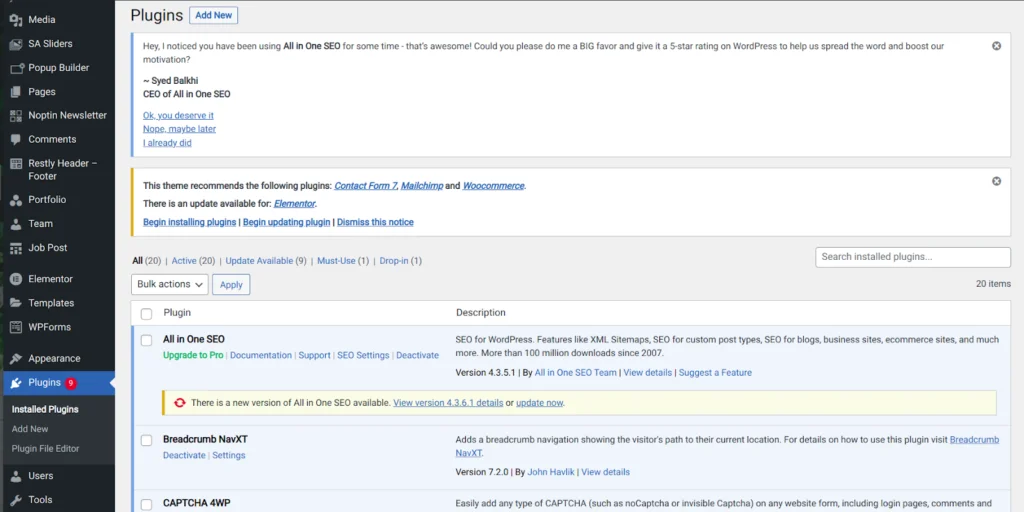Click the Team sidebar icon
Viewport: 1024px width, 512px height.
(x=16, y=224)
